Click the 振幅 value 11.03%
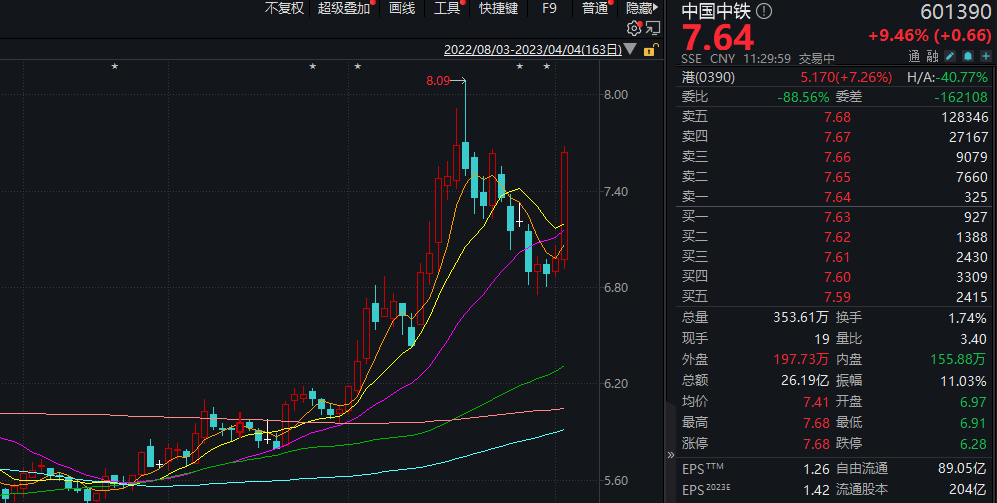The image size is (997, 503). [963, 381]
